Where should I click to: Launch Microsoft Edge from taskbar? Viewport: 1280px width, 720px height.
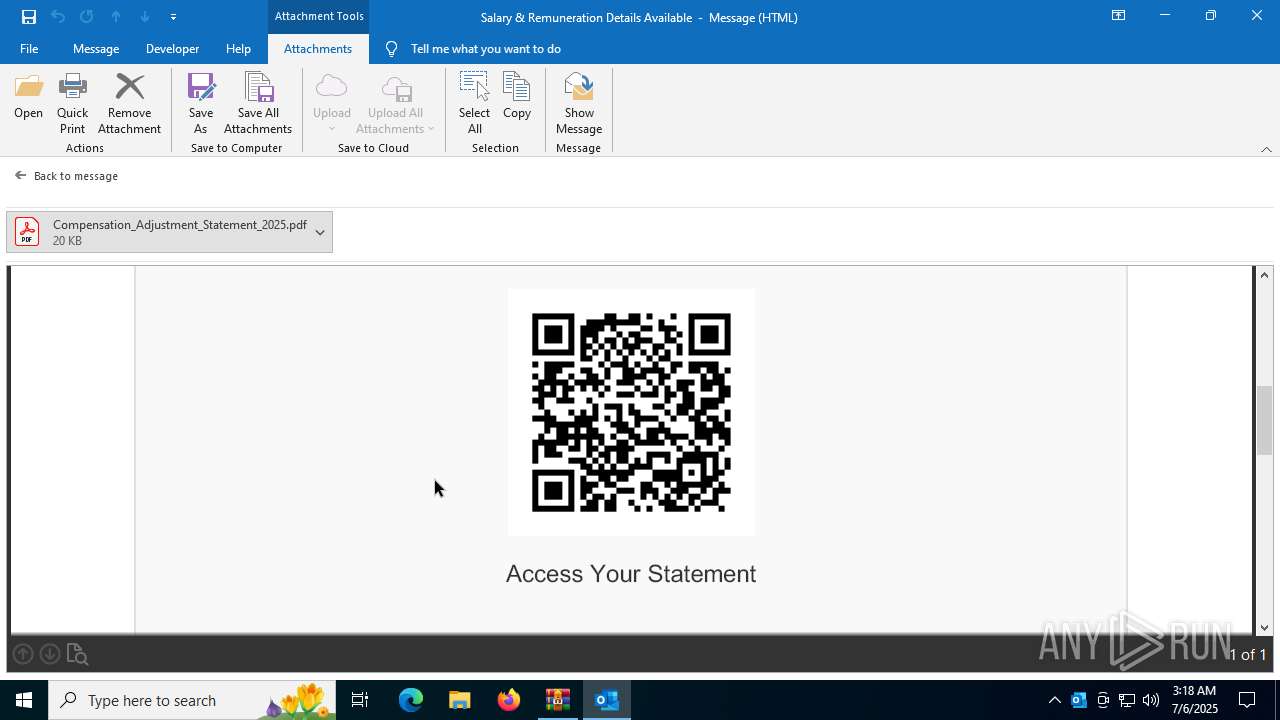click(411, 700)
